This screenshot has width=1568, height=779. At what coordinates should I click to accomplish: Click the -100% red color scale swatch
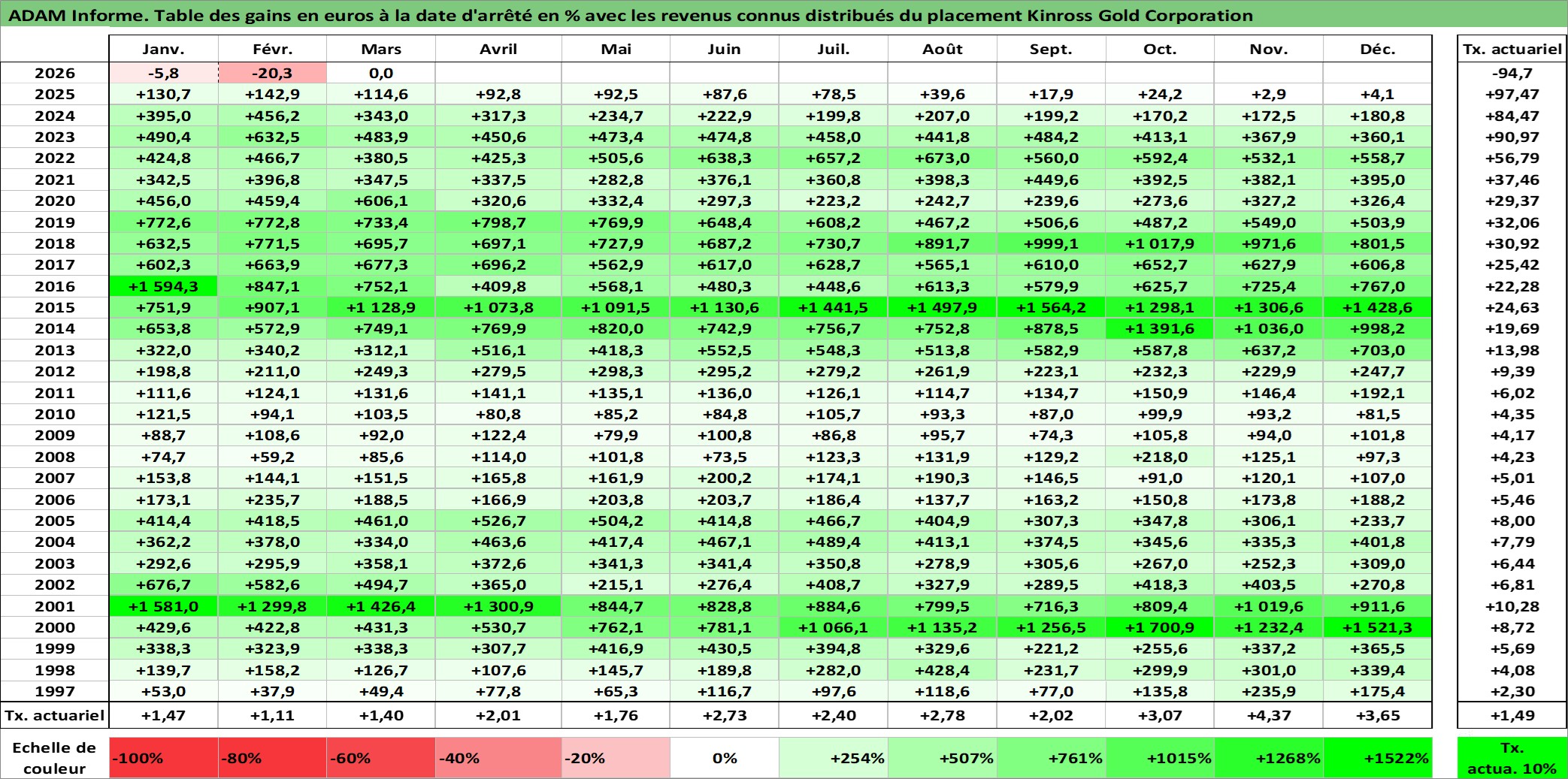tap(163, 758)
